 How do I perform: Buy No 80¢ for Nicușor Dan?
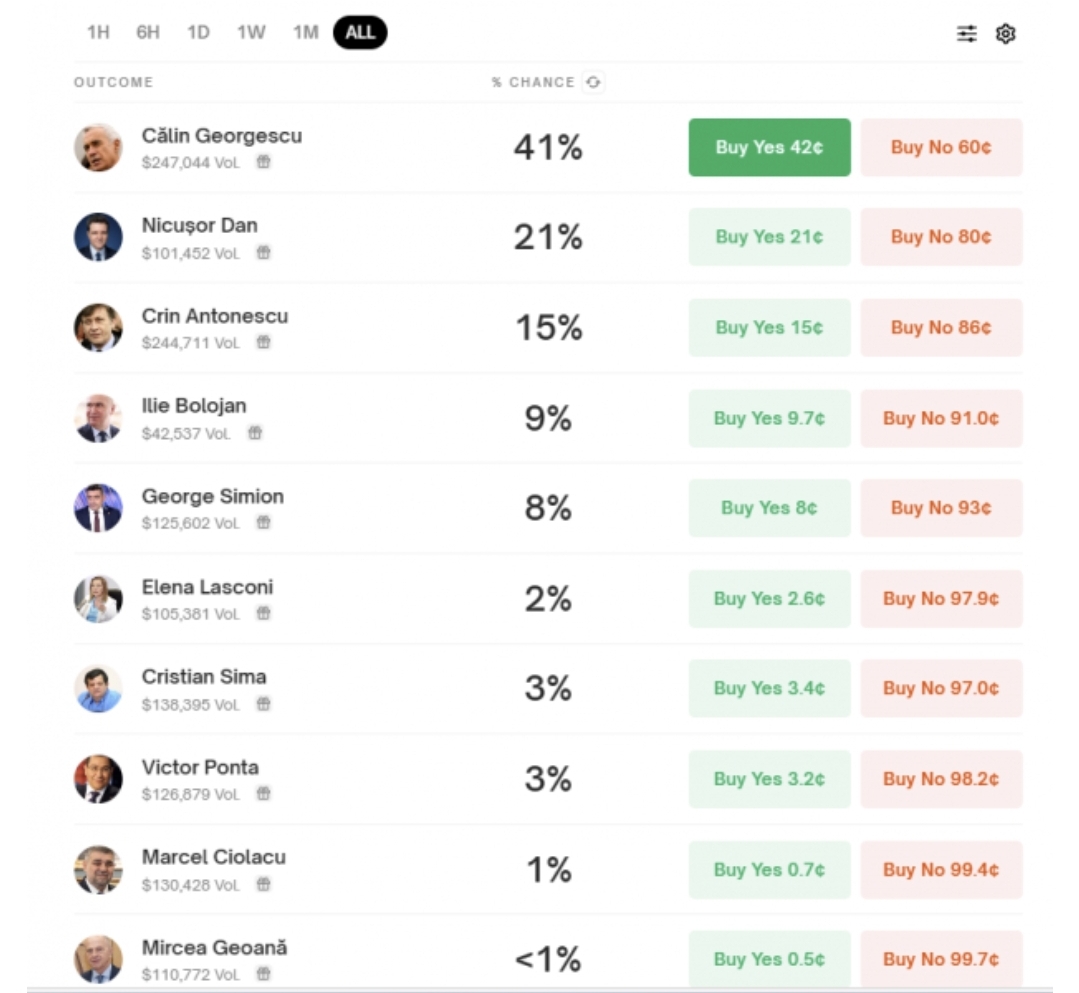941,237
